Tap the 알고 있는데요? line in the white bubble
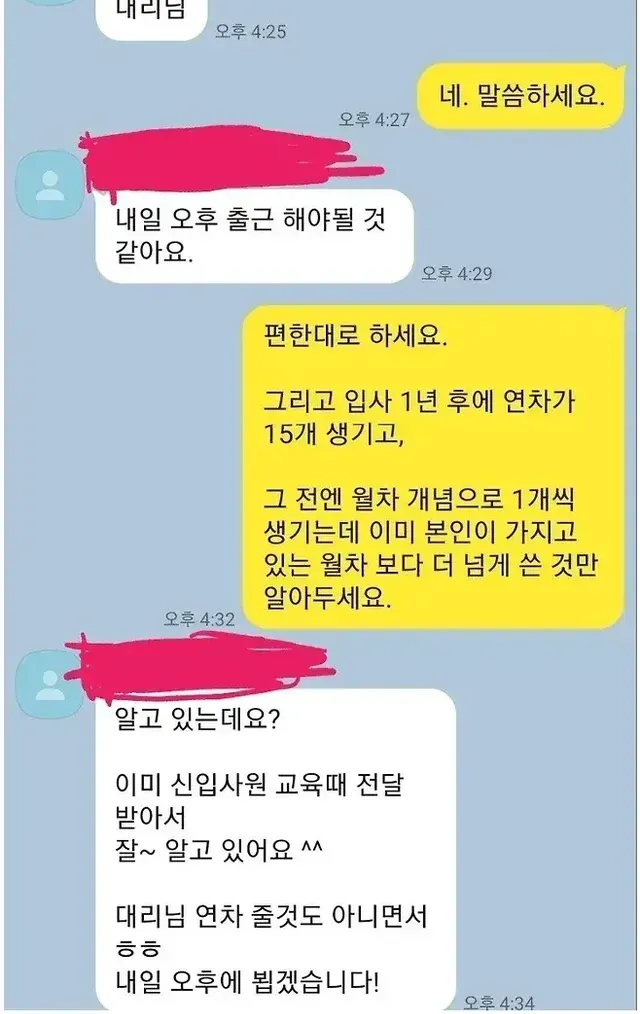 (197, 718)
